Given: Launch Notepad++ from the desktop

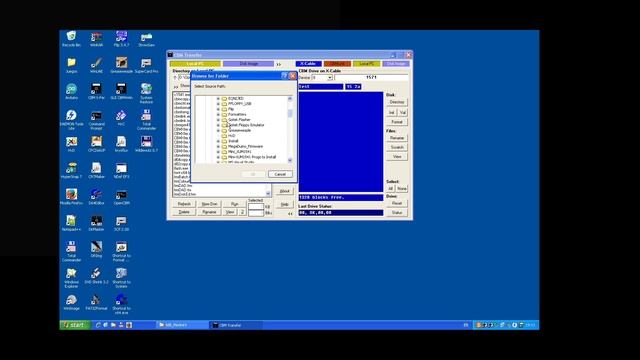Looking at the screenshot, I should click(x=71, y=223).
